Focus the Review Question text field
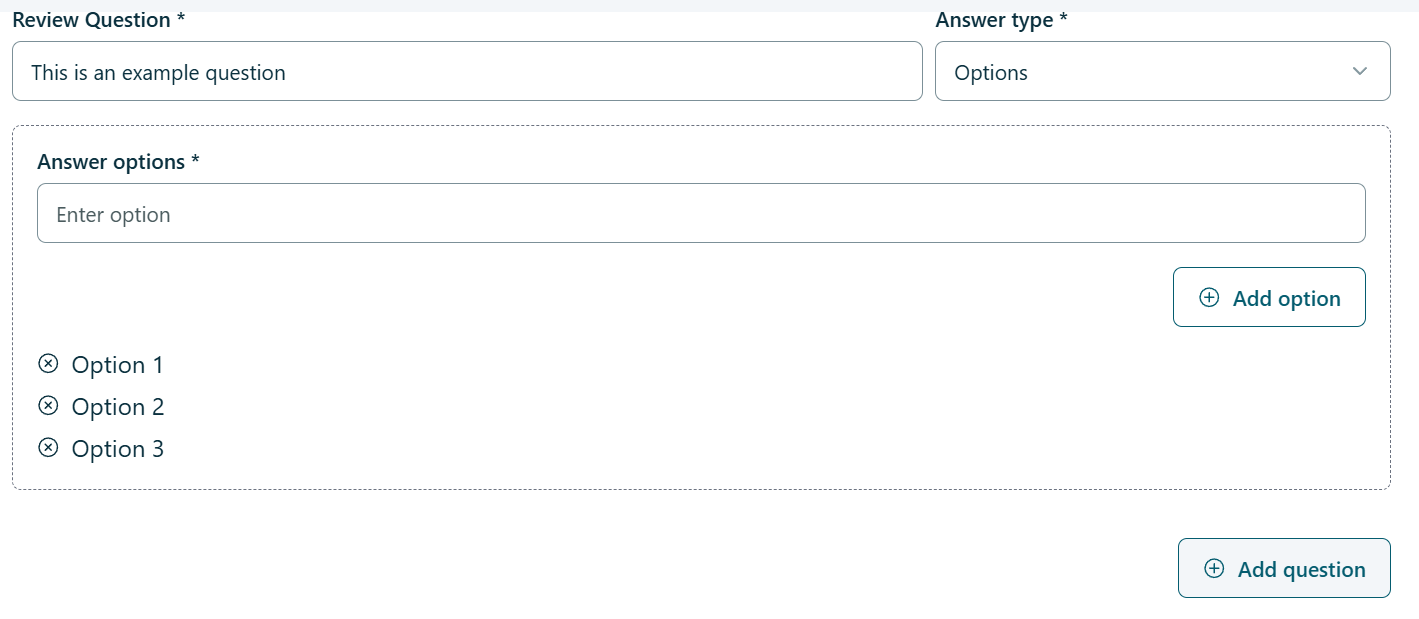The width and height of the screenshot is (1419, 619). 467,71
